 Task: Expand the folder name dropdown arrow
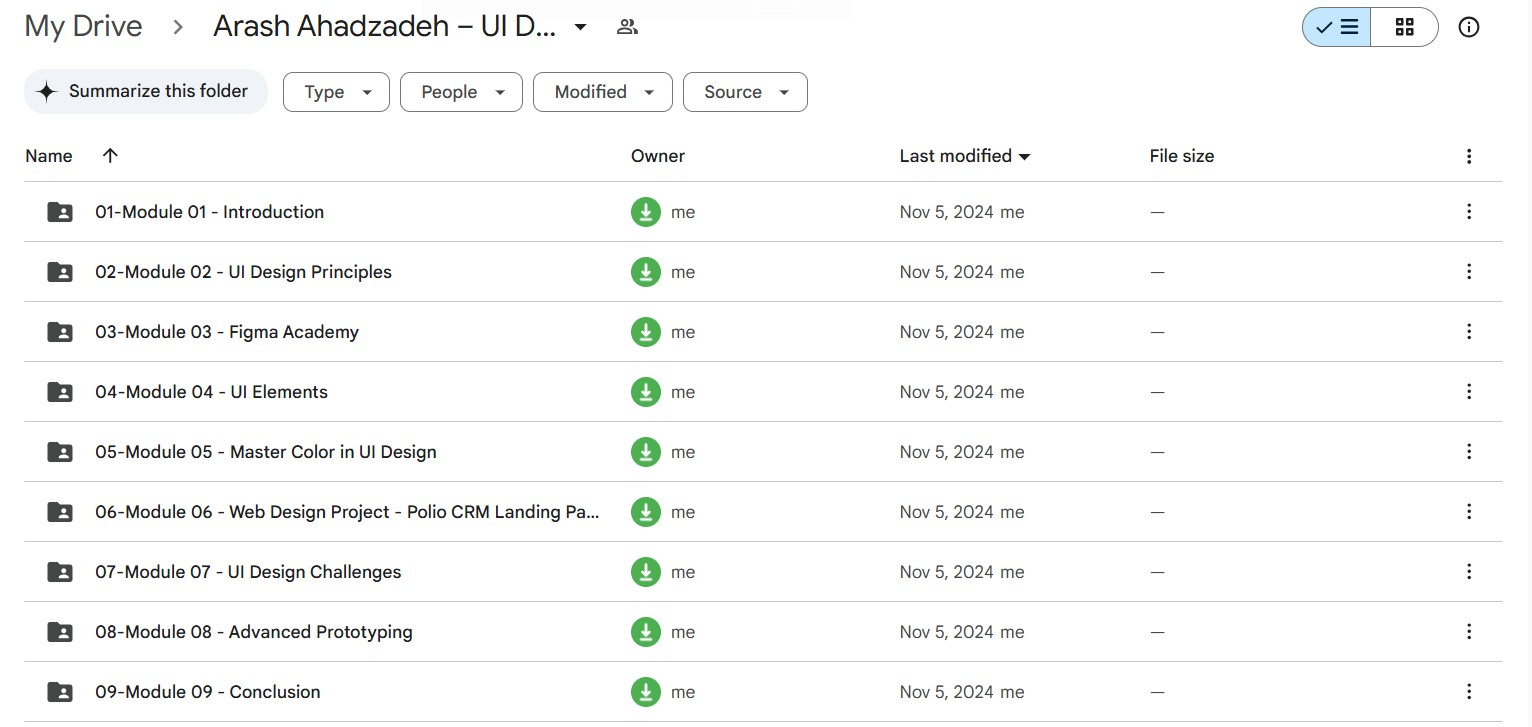click(580, 27)
